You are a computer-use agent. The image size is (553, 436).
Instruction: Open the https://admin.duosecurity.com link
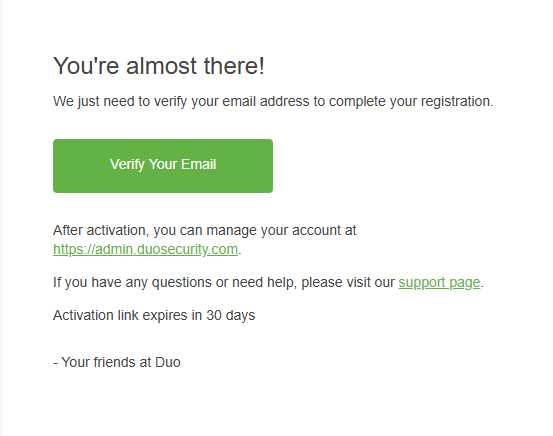pos(145,249)
